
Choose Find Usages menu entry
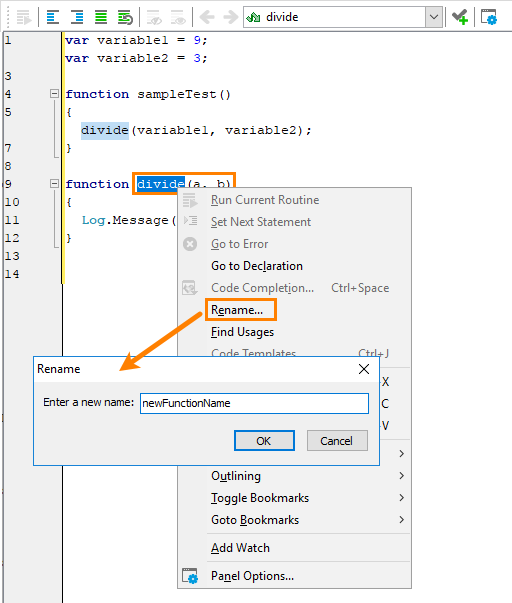click(x=242, y=332)
